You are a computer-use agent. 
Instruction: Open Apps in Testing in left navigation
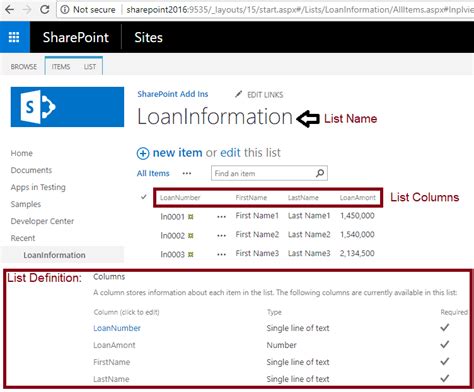click(38, 187)
